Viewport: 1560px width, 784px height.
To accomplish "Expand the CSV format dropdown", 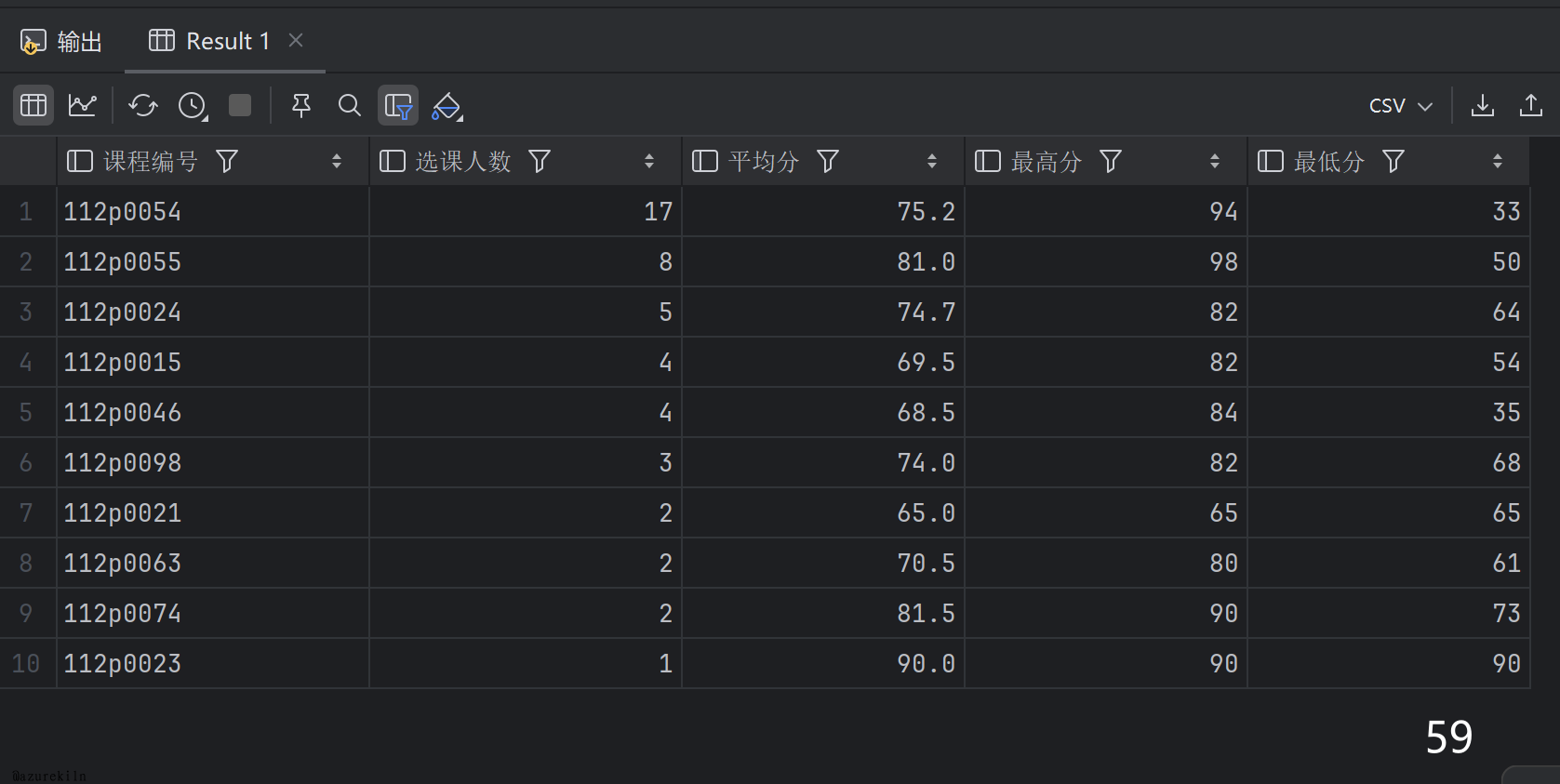I will tap(1400, 106).
